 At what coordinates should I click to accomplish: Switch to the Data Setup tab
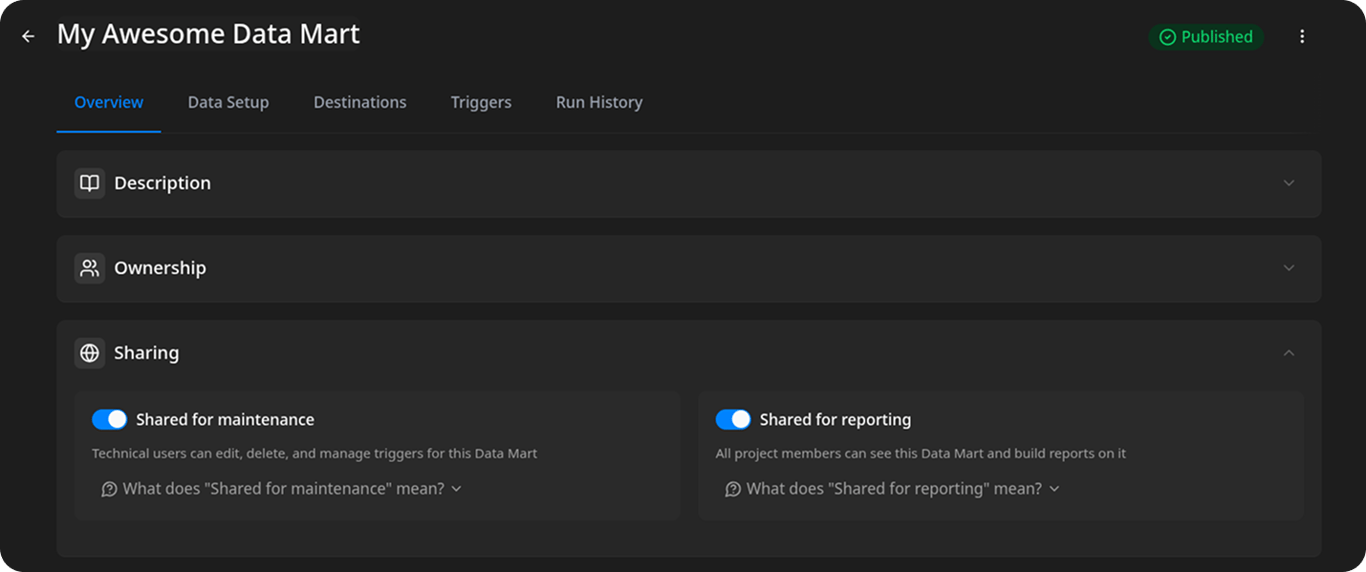(228, 102)
